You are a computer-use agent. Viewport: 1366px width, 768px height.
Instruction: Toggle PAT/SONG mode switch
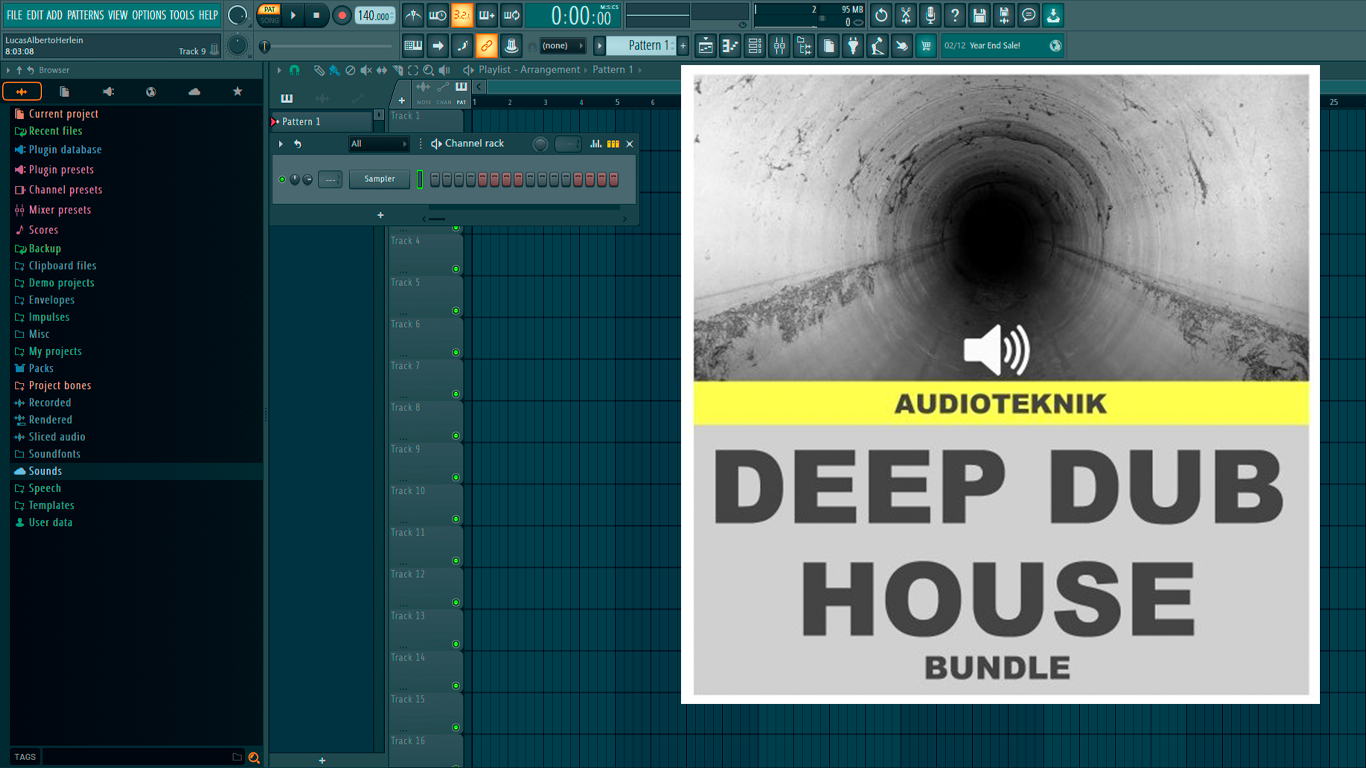tap(269, 15)
